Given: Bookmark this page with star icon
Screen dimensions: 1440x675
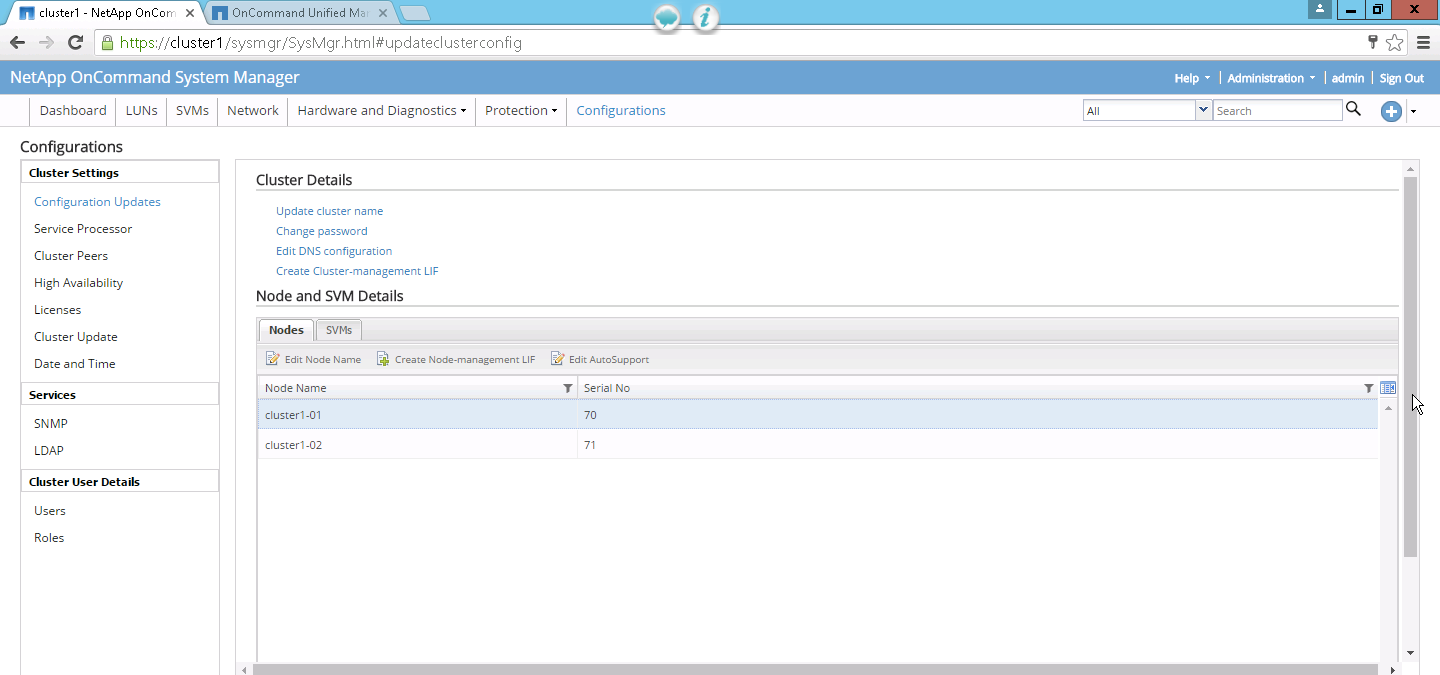Looking at the screenshot, I should 1394,42.
